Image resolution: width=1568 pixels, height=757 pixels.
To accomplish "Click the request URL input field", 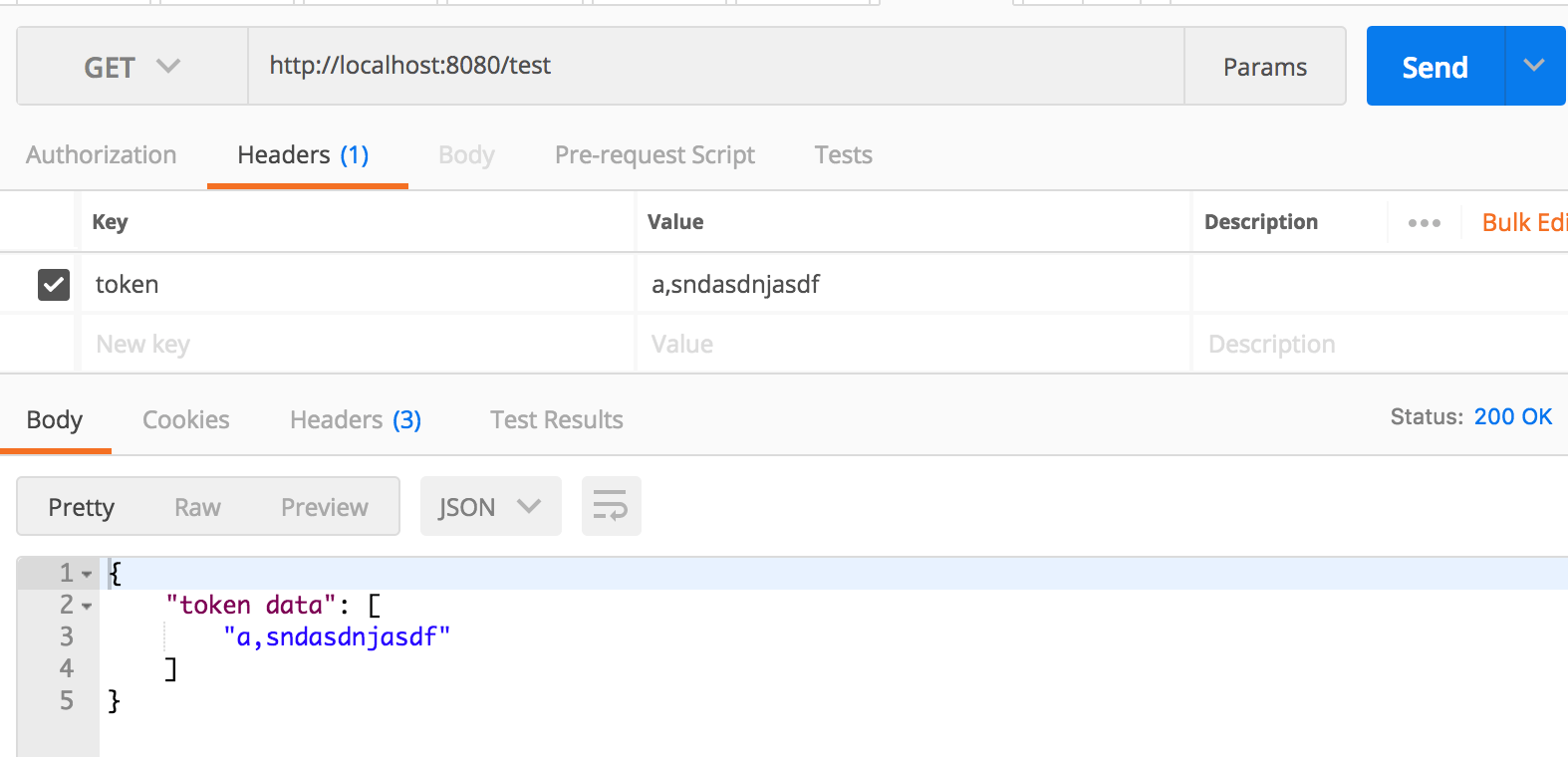I will [x=697, y=66].
